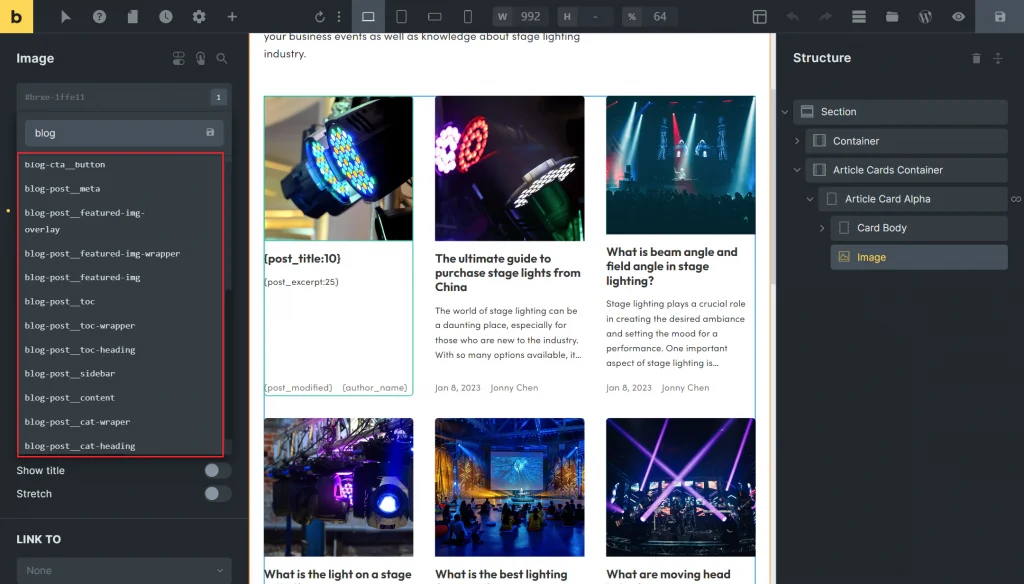Open the Link To dropdown
This screenshot has height=584, width=1024.
pos(124,570)
